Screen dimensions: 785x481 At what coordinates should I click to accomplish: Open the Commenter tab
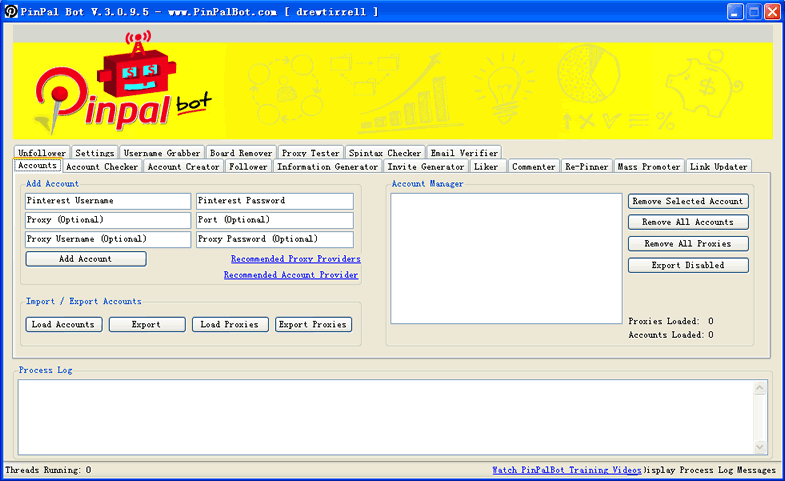tap(534, 167)
